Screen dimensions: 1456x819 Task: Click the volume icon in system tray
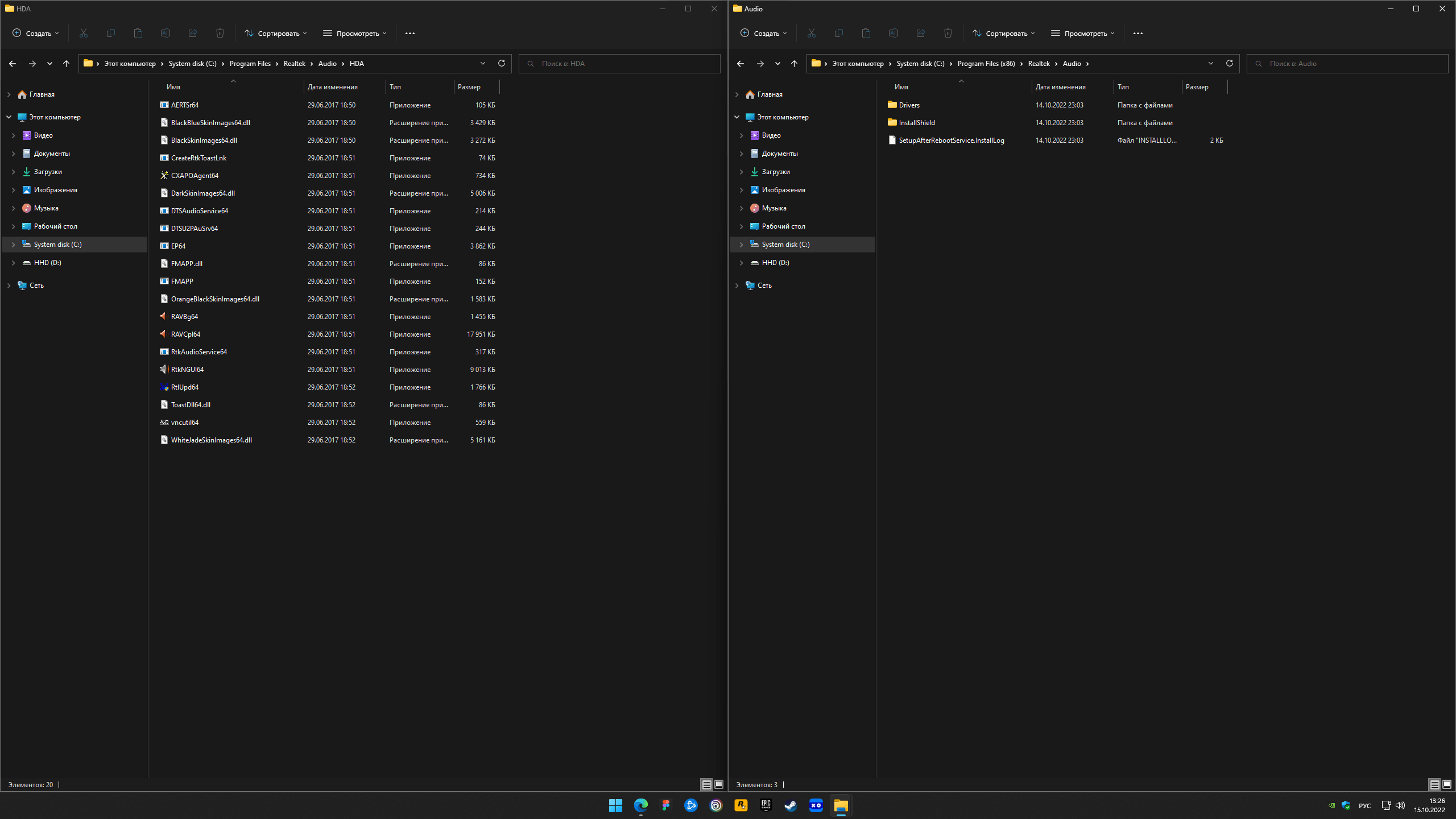click(1400, 805)
